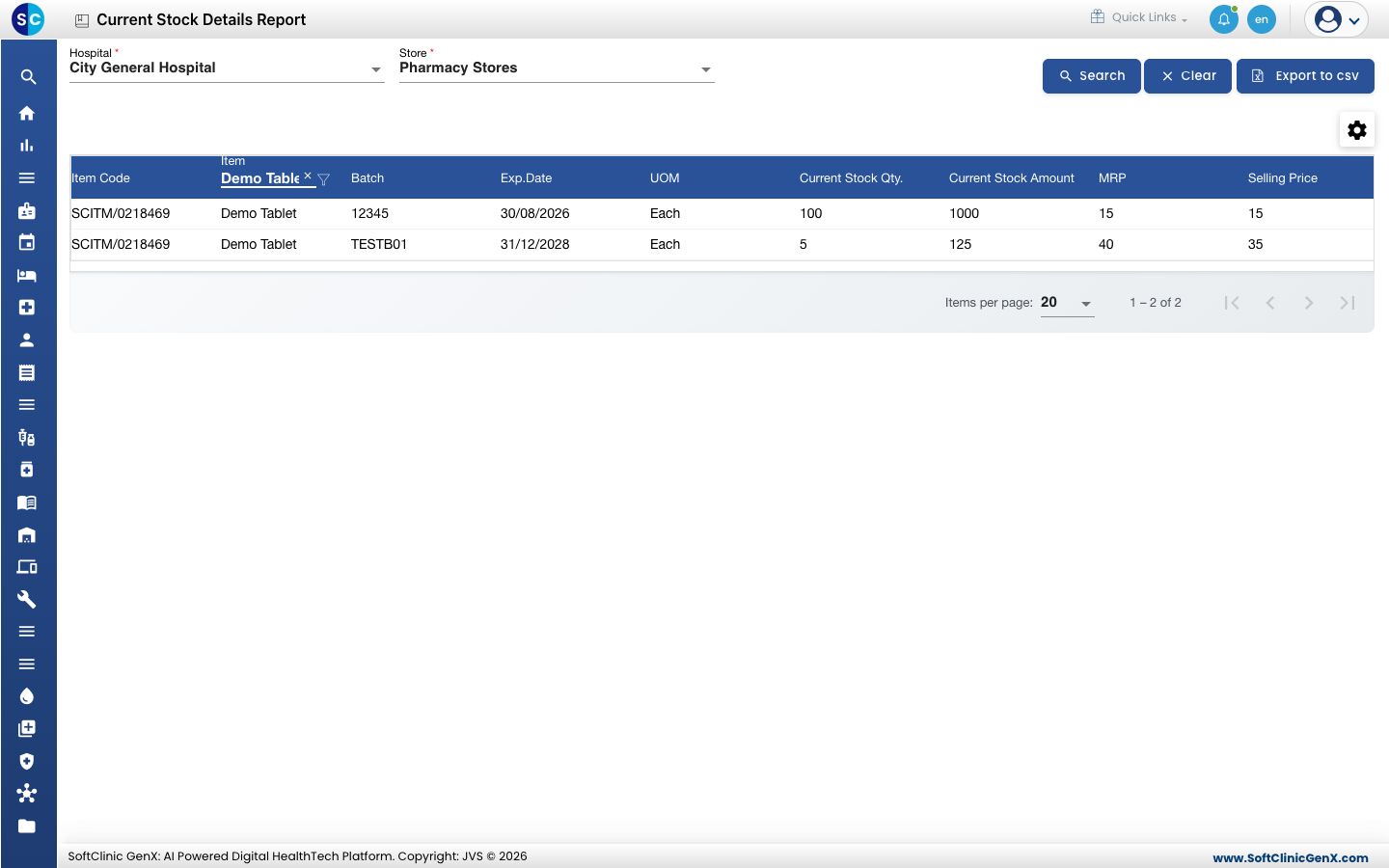Open the sidebar search magnifier icon
The height and width of the screenshot is (868, 1389).
(28, 77)
